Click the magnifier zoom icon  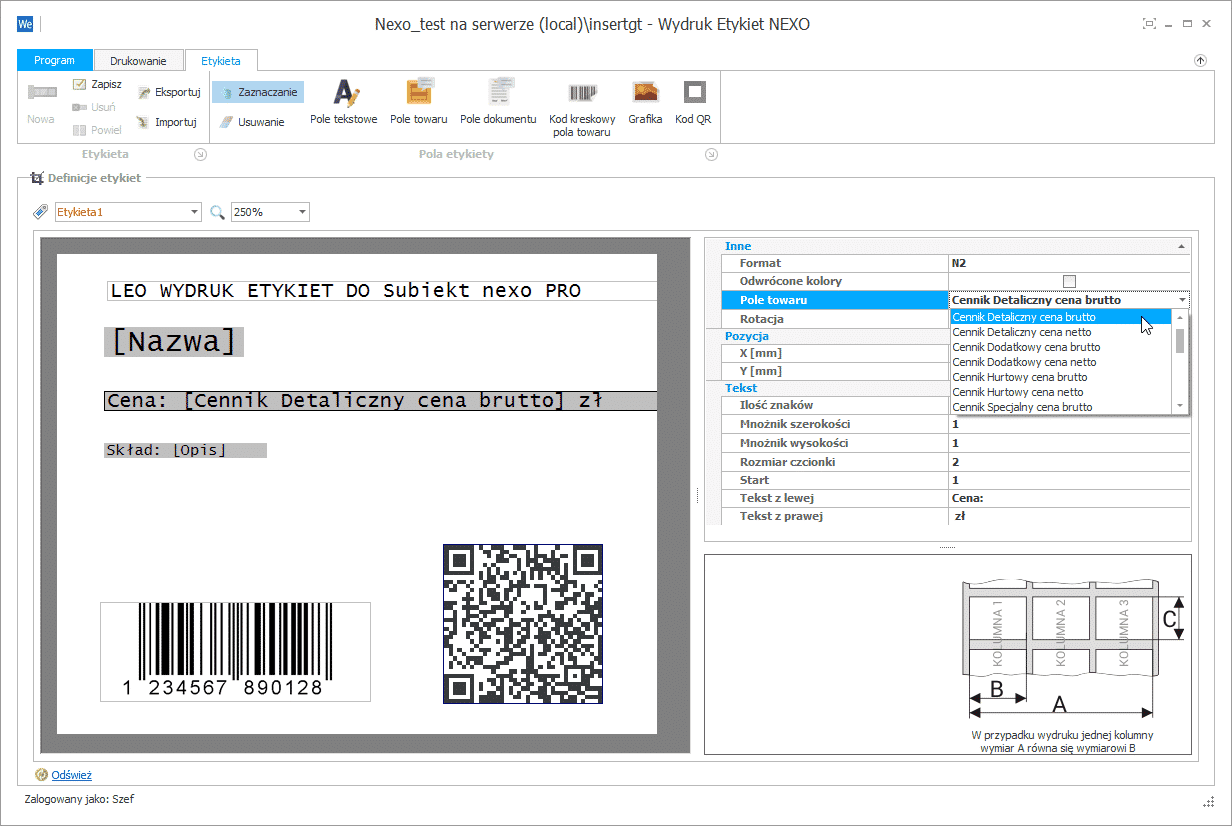pyautogui.click(x=217, y=212)
